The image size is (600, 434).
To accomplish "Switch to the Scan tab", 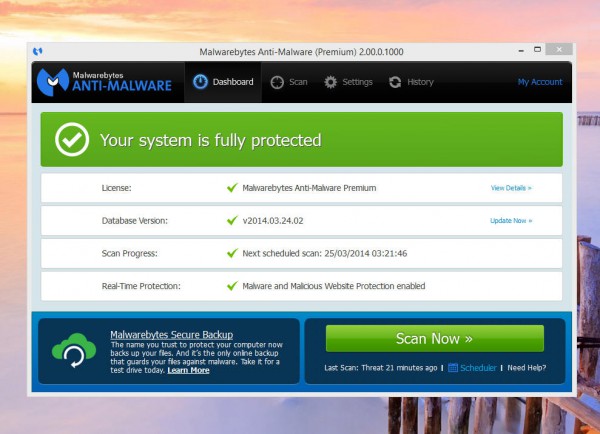I will click(289, 82).
